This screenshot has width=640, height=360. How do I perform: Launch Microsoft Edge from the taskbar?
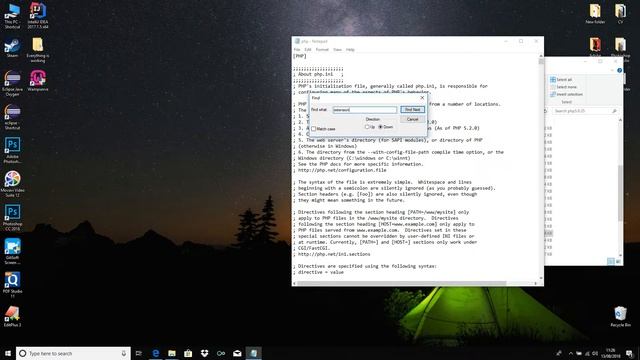tap(156, 353)
